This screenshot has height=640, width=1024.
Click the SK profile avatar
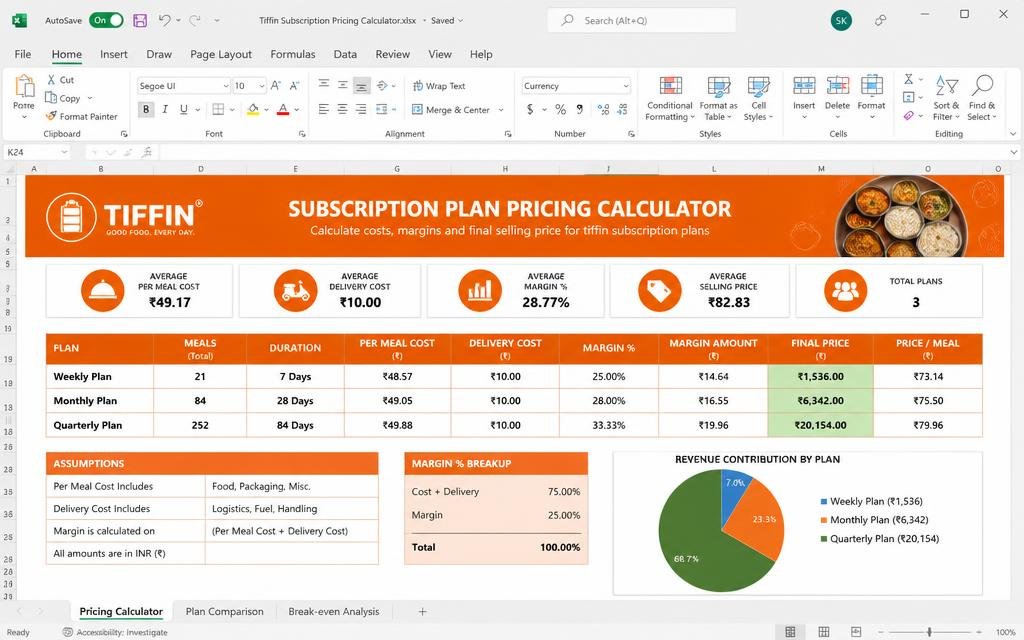841,20
